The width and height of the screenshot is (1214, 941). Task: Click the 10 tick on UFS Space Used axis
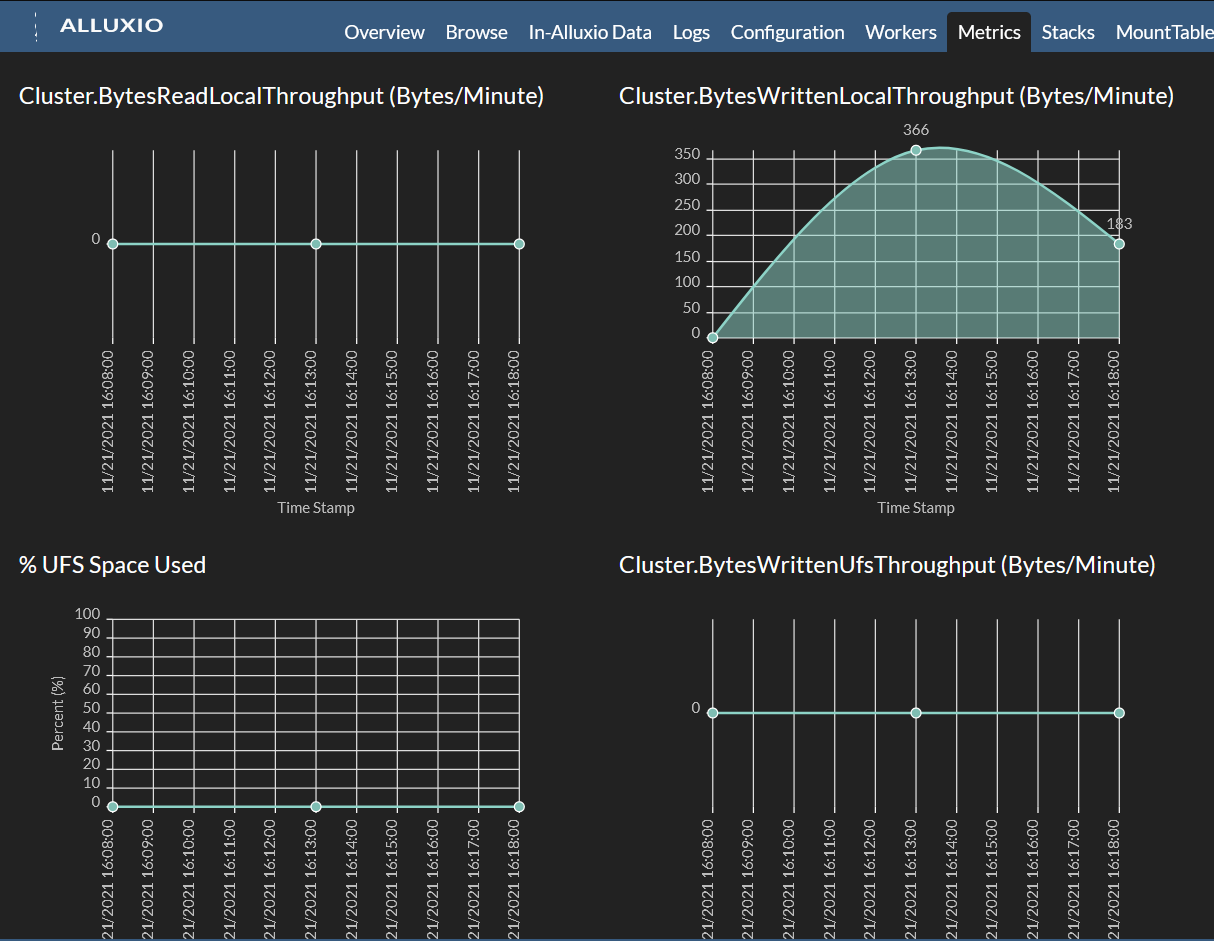click(92, 783)
